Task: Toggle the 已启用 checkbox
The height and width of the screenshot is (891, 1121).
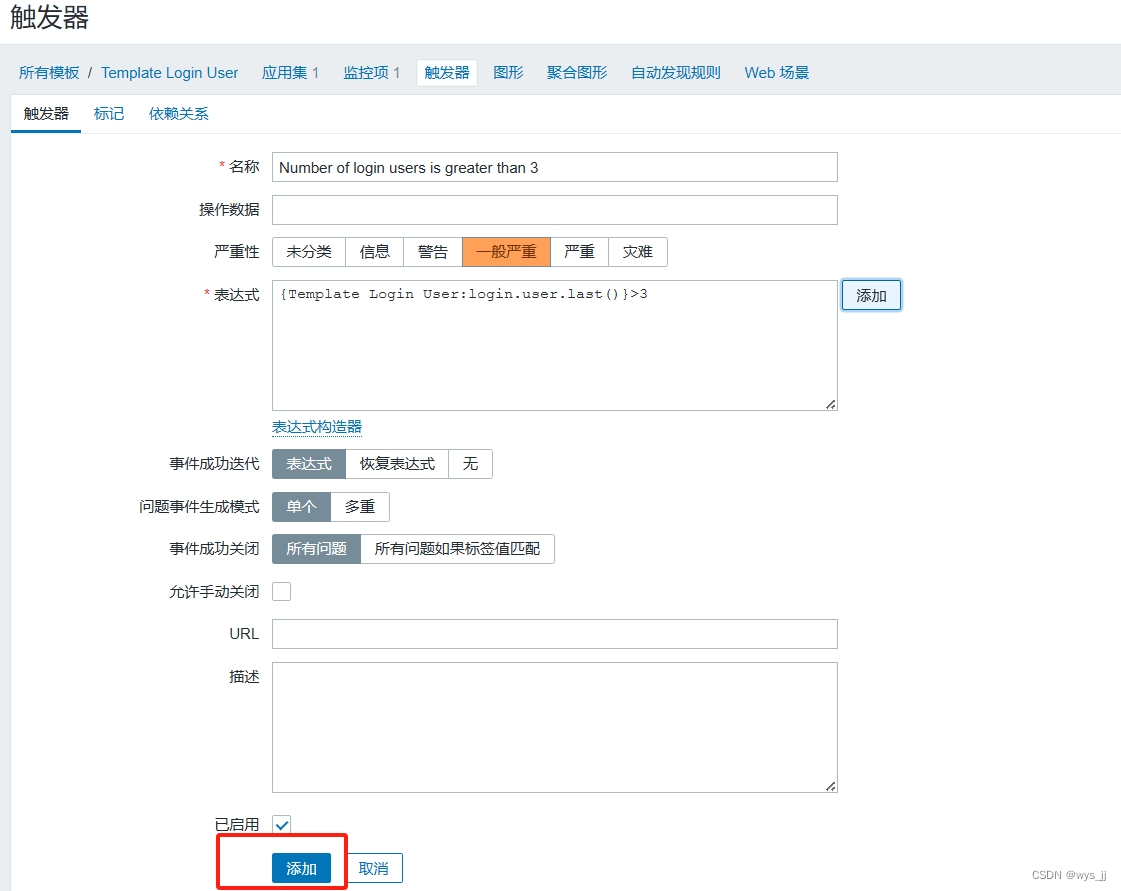Action: click(282, 824)
